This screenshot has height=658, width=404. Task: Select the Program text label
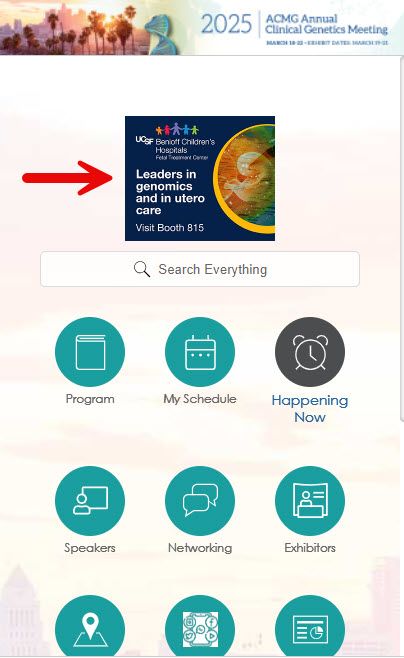(90, 399)
